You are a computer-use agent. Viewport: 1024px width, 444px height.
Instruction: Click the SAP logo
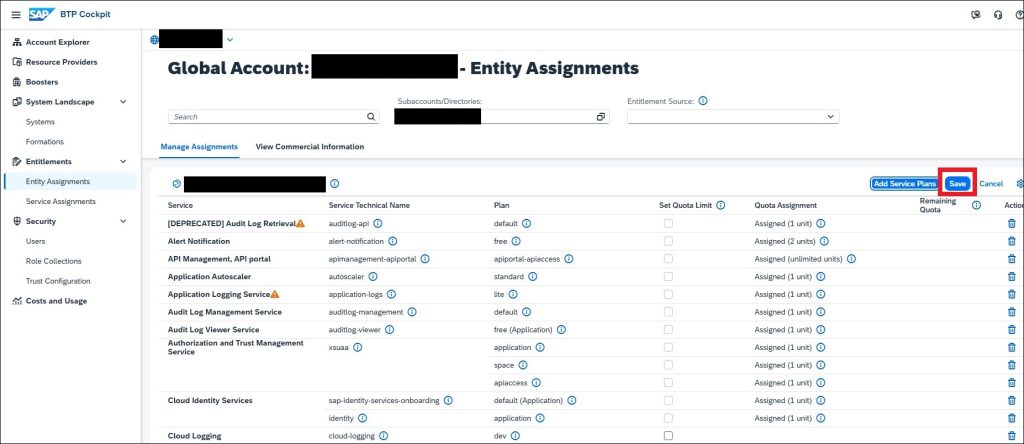42,14
